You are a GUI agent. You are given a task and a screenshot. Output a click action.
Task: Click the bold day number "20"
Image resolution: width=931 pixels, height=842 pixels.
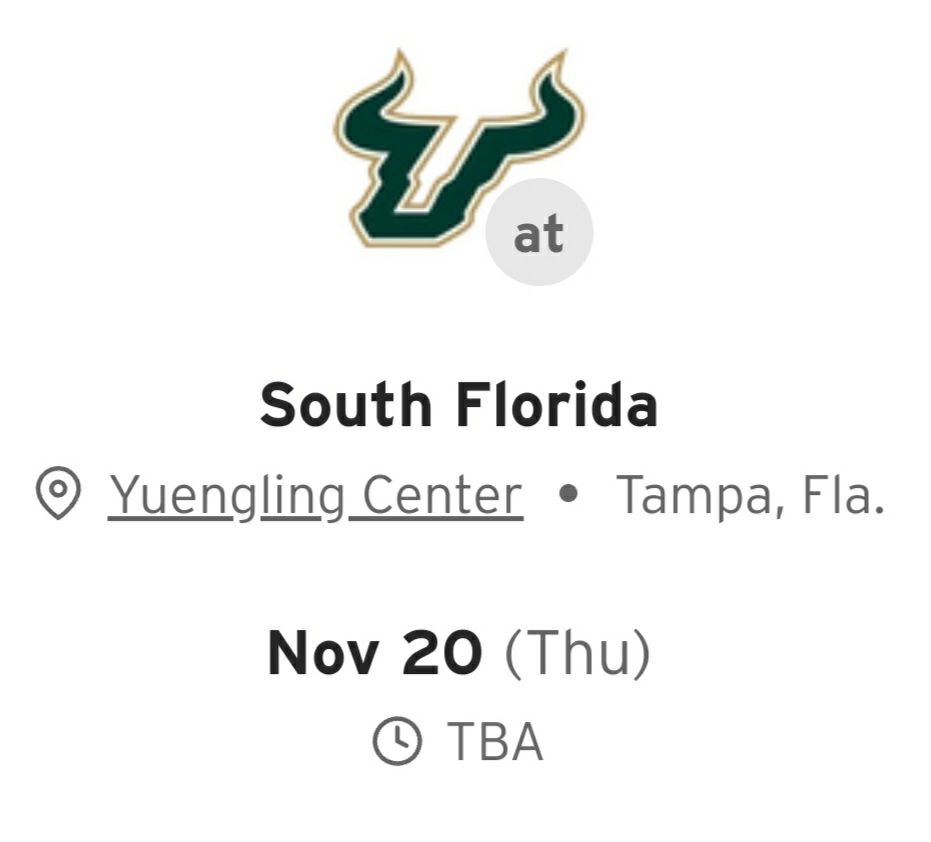click(x=441, y=653)
